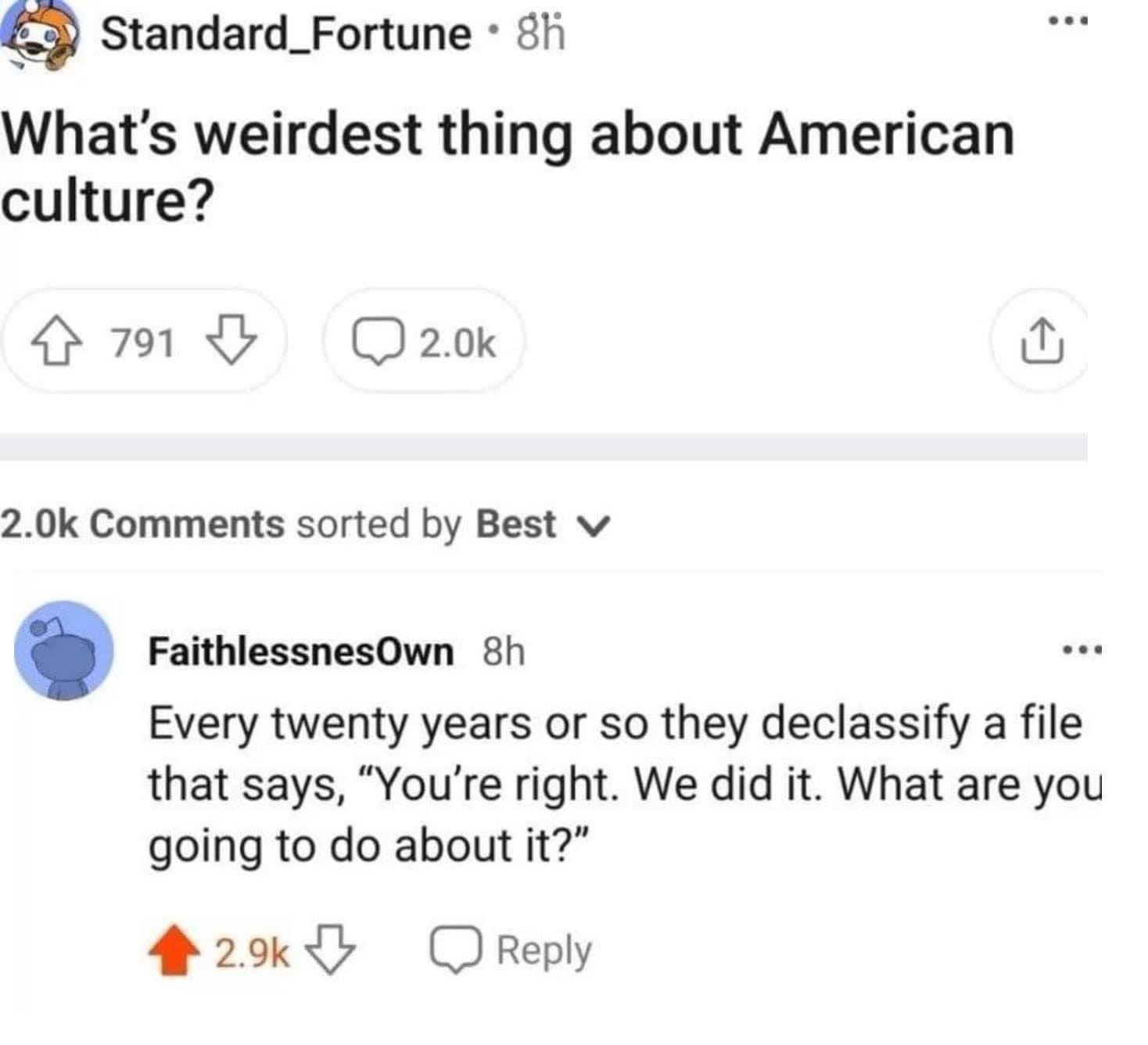Click the comment text about declassified files

coord(618,784)
